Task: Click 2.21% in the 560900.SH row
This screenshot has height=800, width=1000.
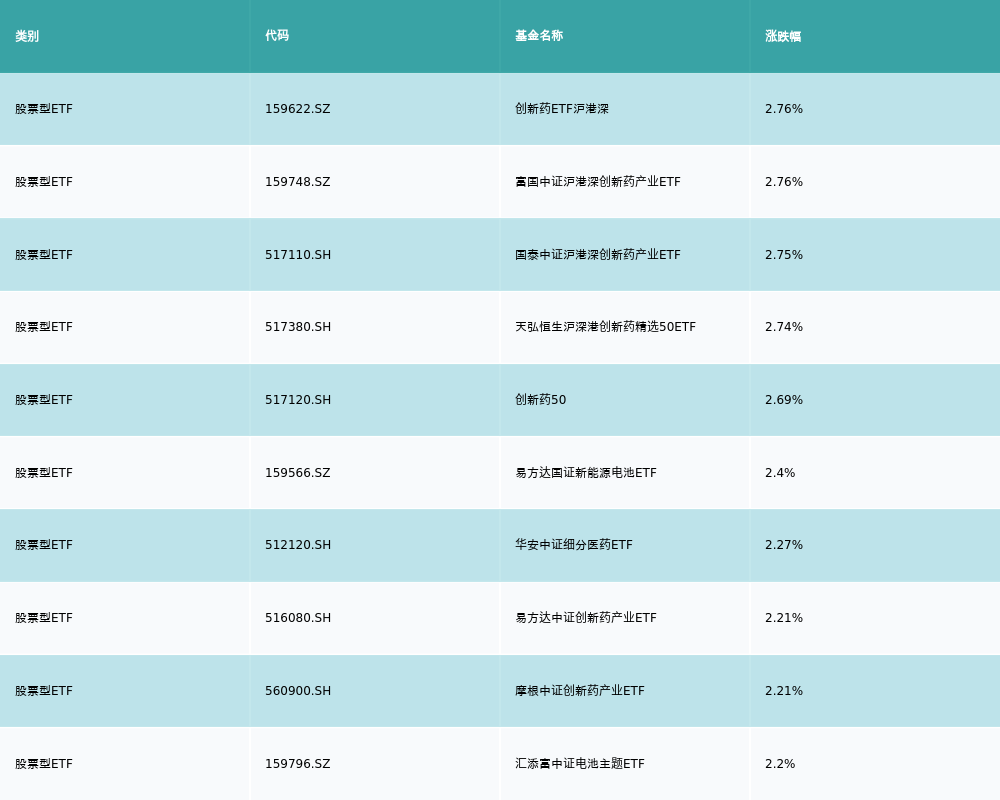Action: click(784, 691)
